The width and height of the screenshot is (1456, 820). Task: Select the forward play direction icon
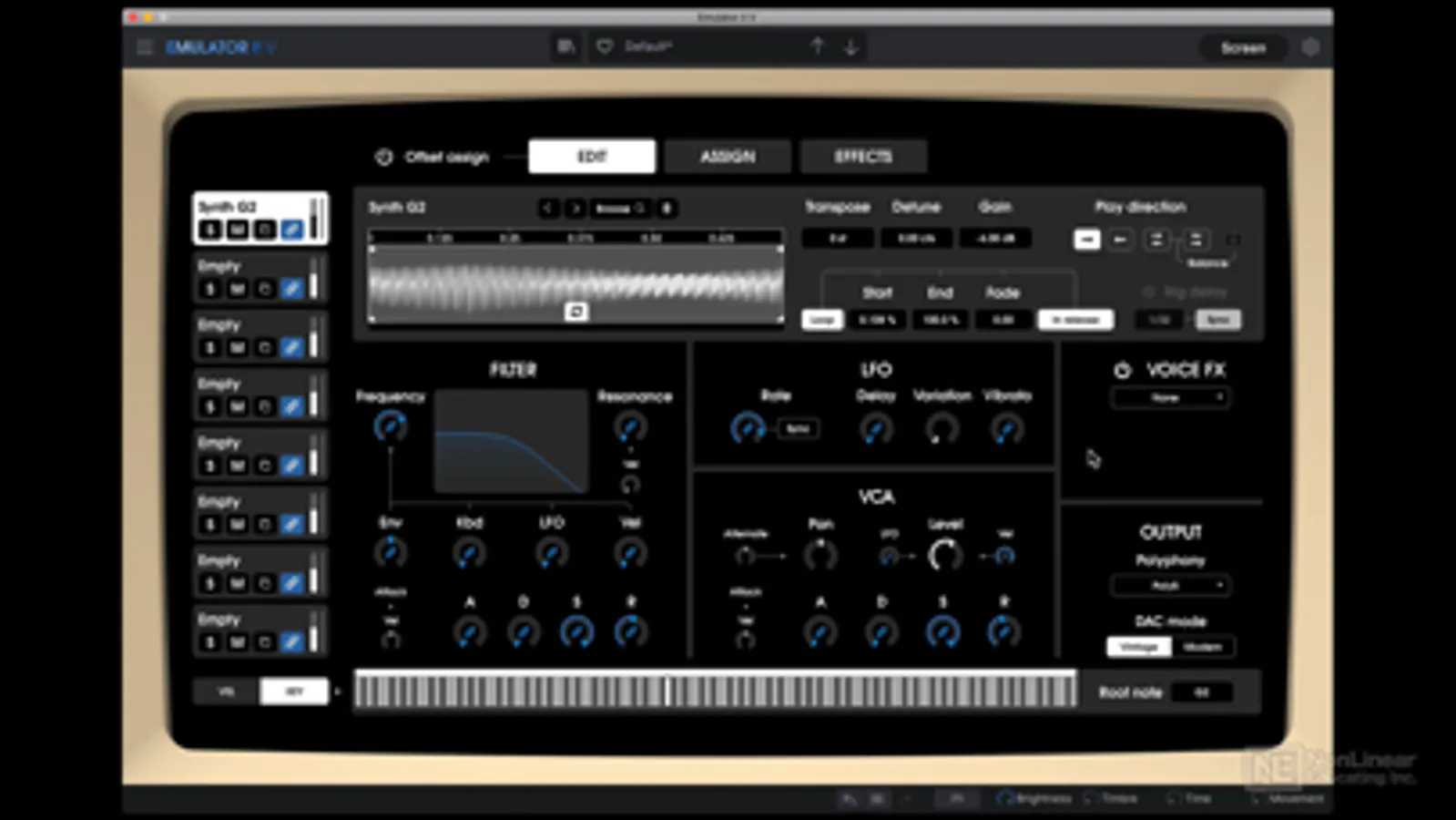tap(1086, 240)
